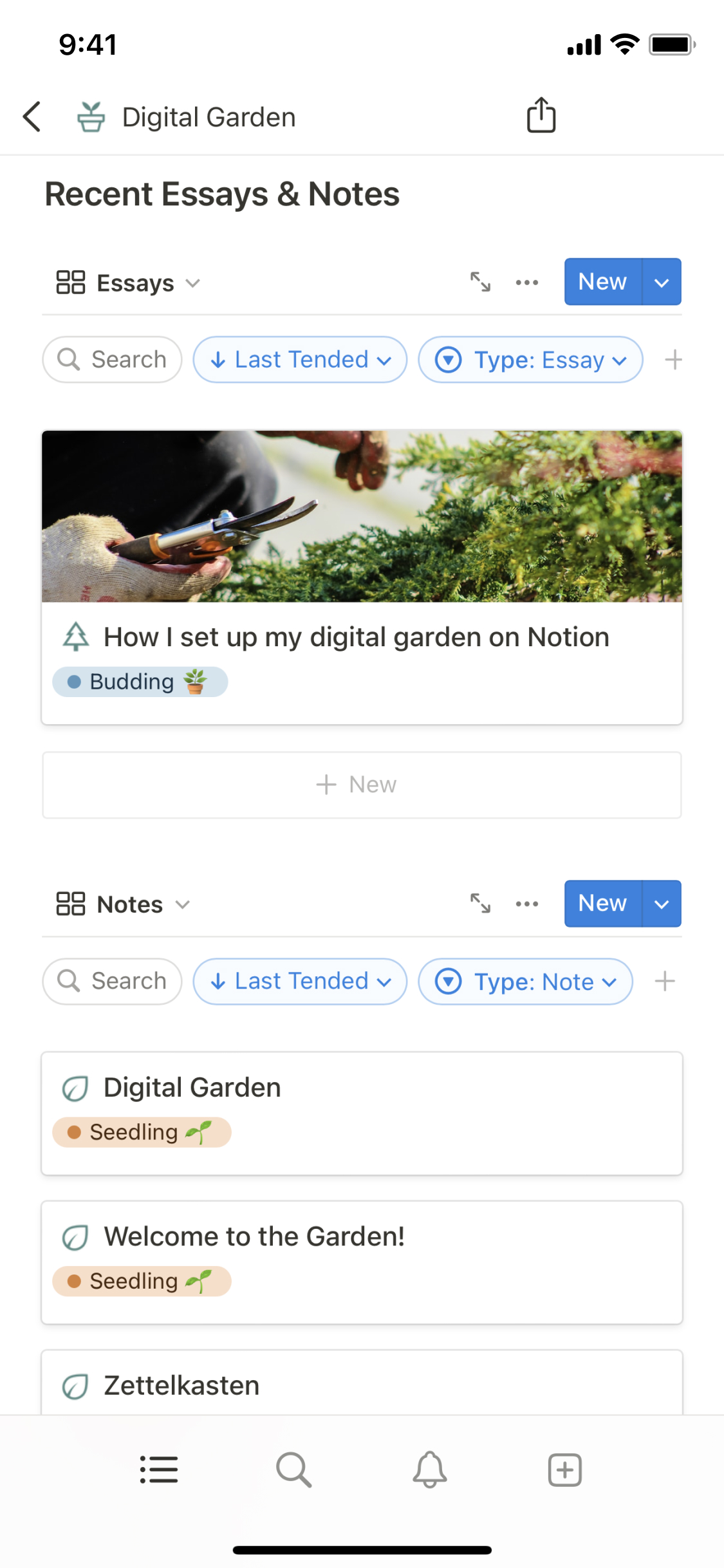Tap the back arrow
Viewport: 724px width, 1568px height.
pyautogui.click(x=32, y=117)
